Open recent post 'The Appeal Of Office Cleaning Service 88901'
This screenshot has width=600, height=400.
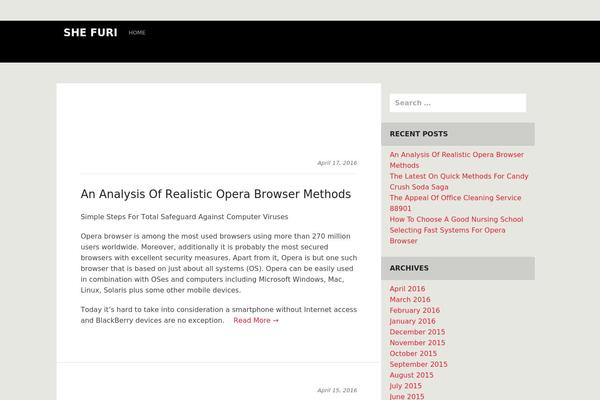pyautogui.click(x=455, y=203)
